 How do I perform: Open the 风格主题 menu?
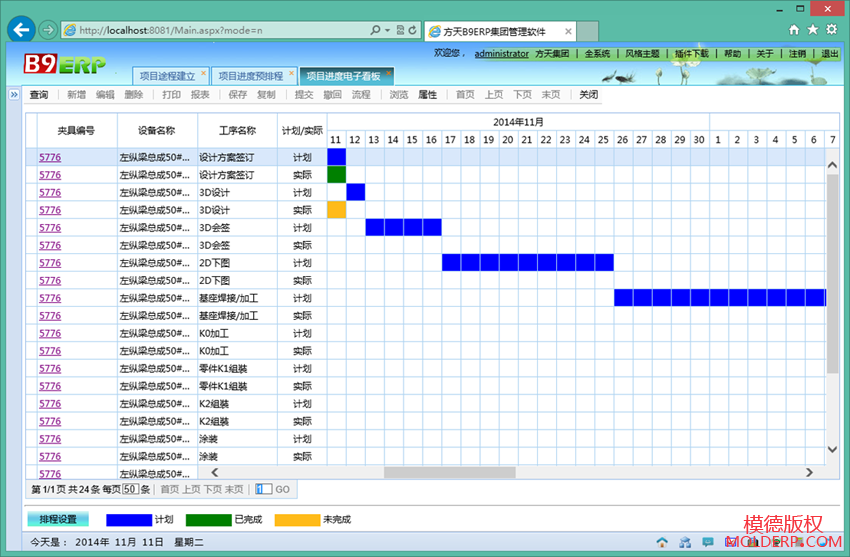point(642,53)
